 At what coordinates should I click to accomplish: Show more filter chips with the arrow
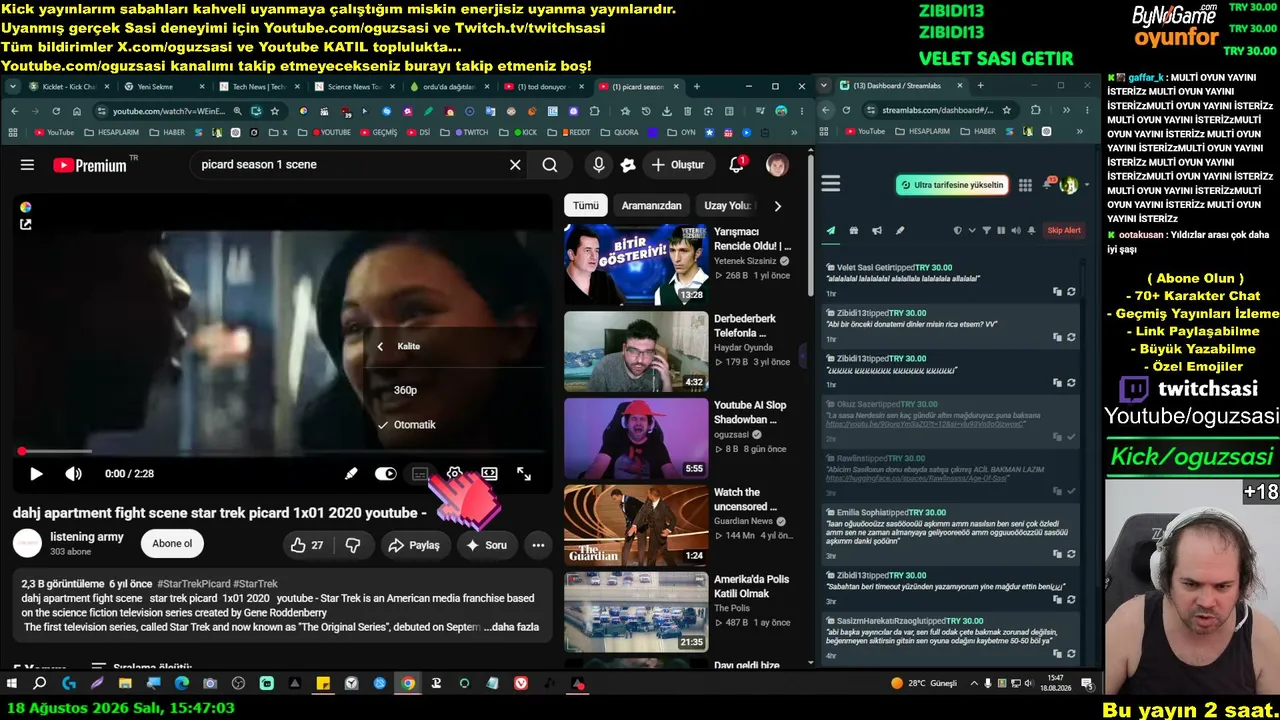778,206
